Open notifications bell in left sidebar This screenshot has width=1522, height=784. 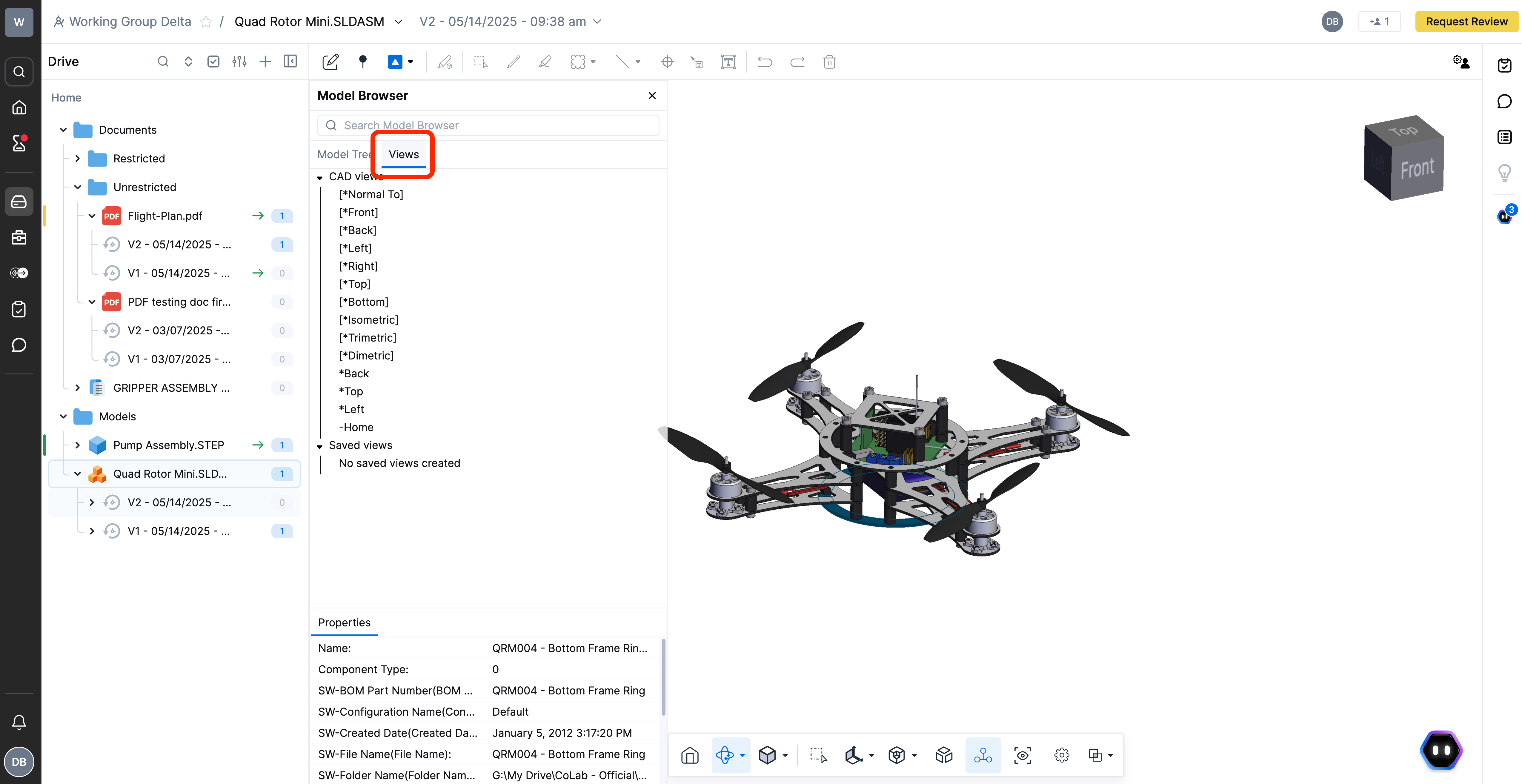(19, 722)
